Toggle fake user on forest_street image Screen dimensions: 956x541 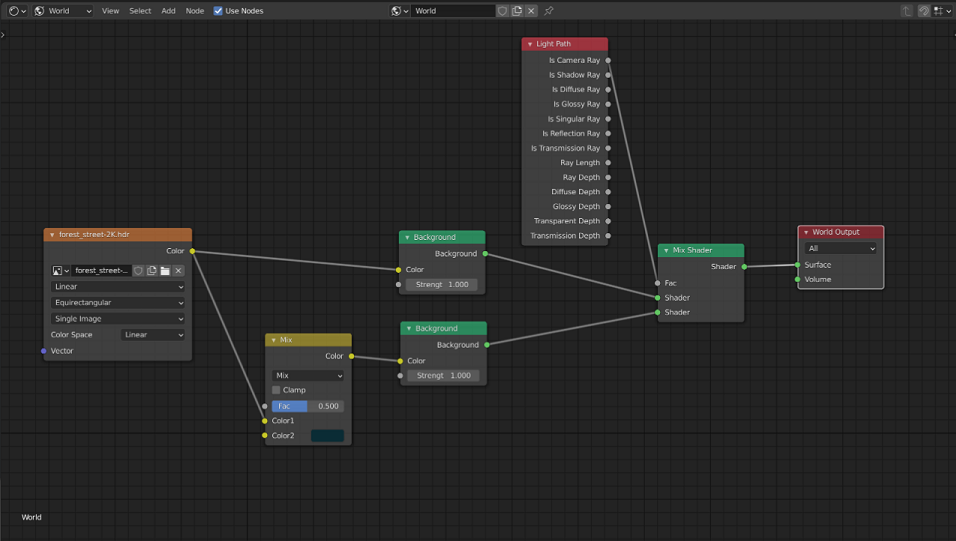(138, 270)
